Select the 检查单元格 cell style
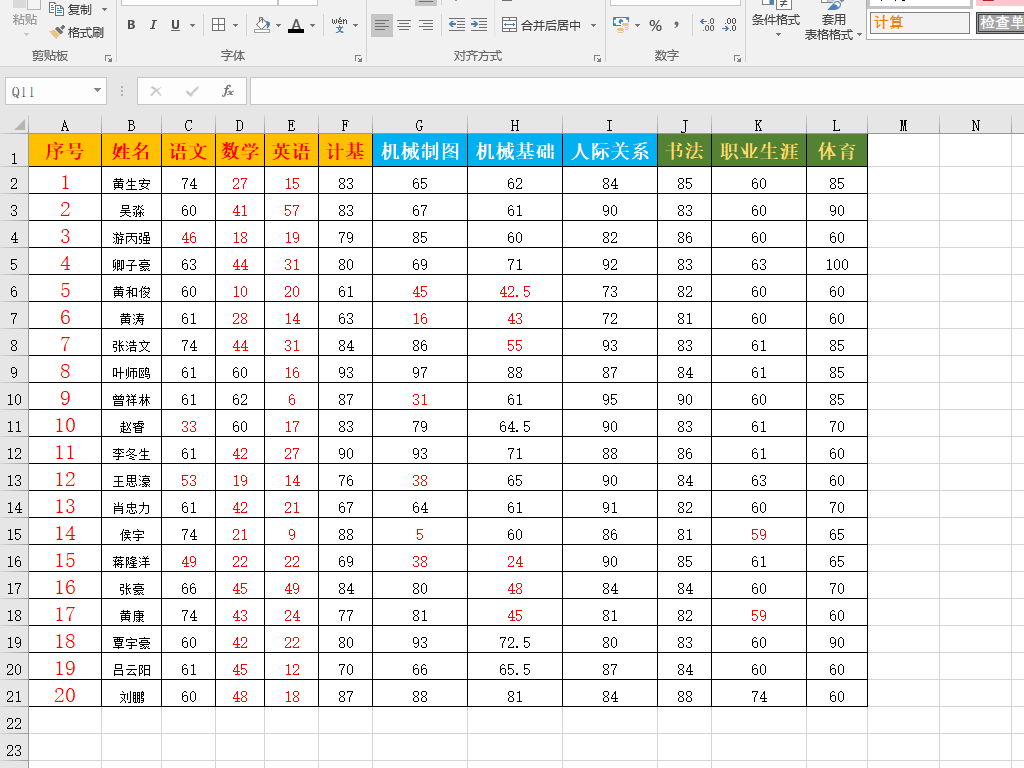Viewport: 1024px width, 768px height. click(x=1000, y=23)
